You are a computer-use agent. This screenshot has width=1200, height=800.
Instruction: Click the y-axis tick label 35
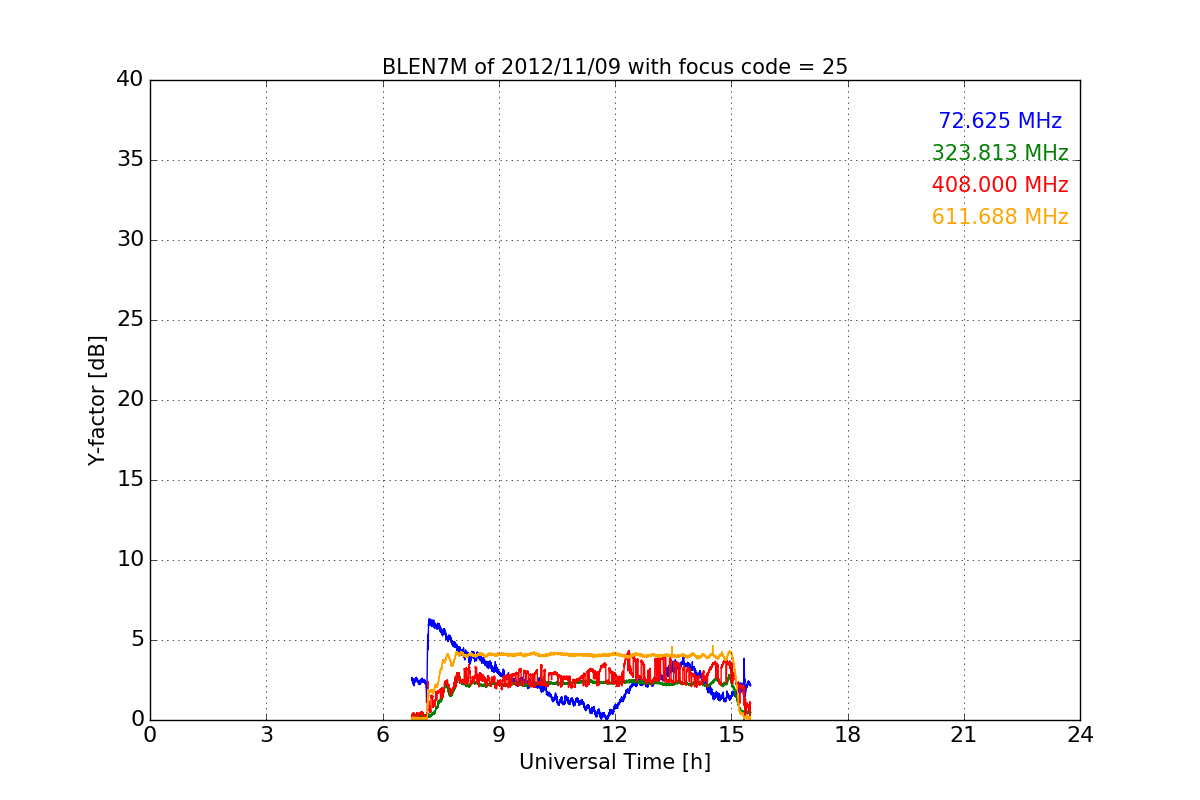(129, 160)
